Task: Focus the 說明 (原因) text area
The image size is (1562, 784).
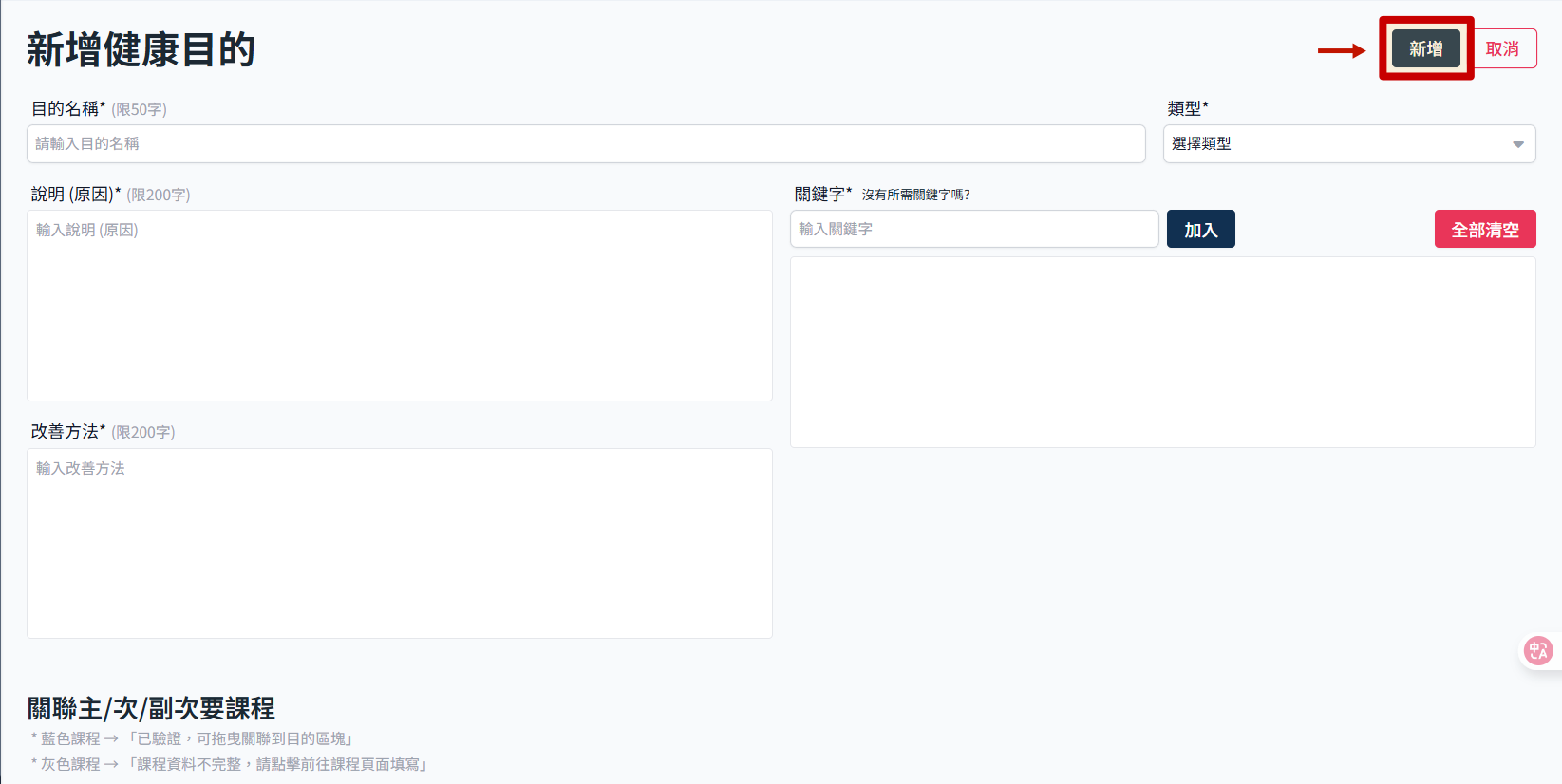Action: (400, 306)
